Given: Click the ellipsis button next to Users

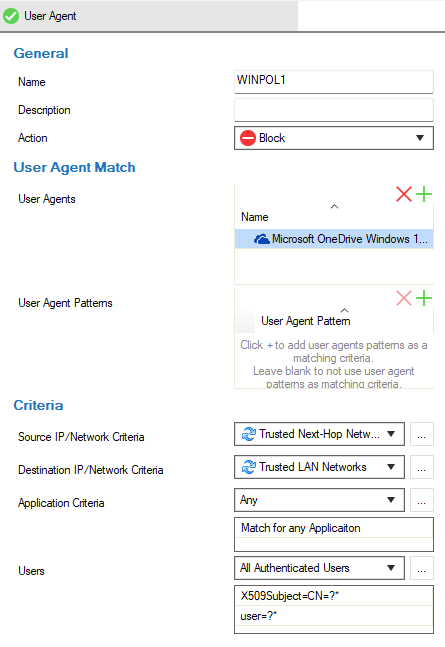Looking at the screenshot, I should coord(421,568).
